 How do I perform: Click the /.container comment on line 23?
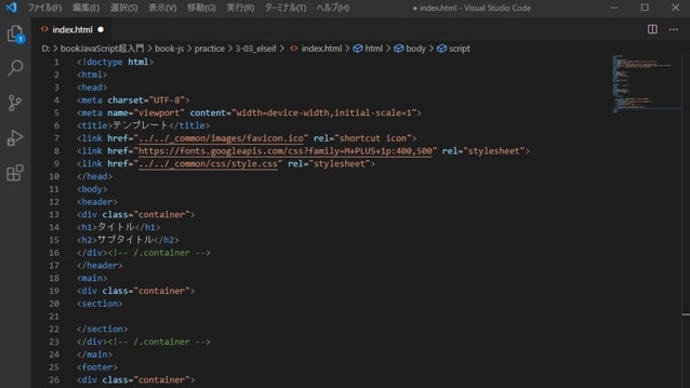(159, 342)
